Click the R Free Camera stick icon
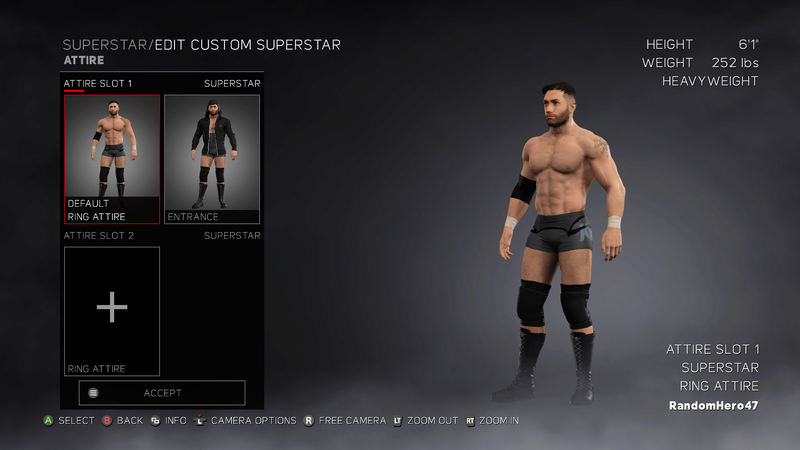The height and width of the screenshot is (450, 800). 309,420
